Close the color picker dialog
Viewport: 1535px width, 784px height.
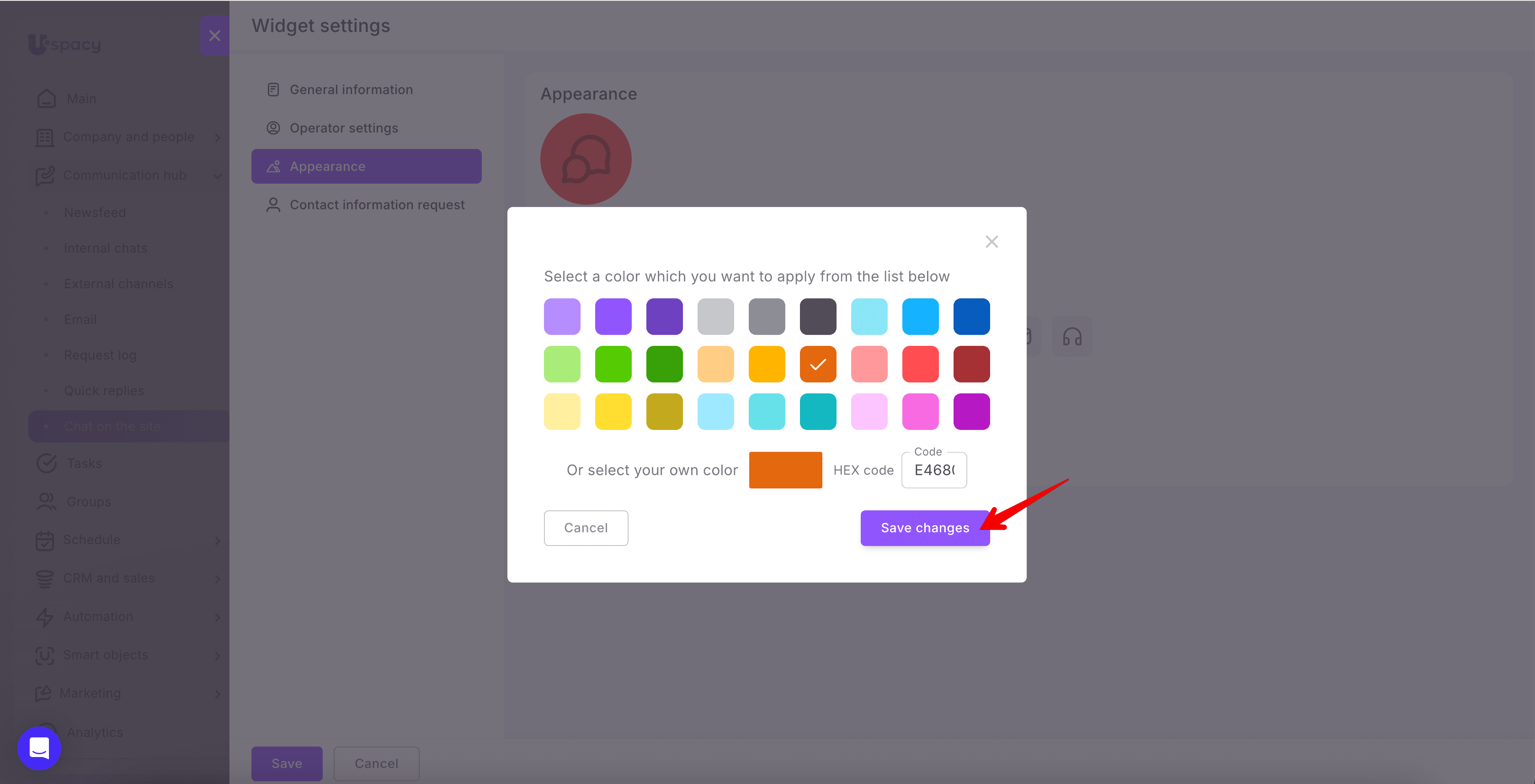[991, 241]
